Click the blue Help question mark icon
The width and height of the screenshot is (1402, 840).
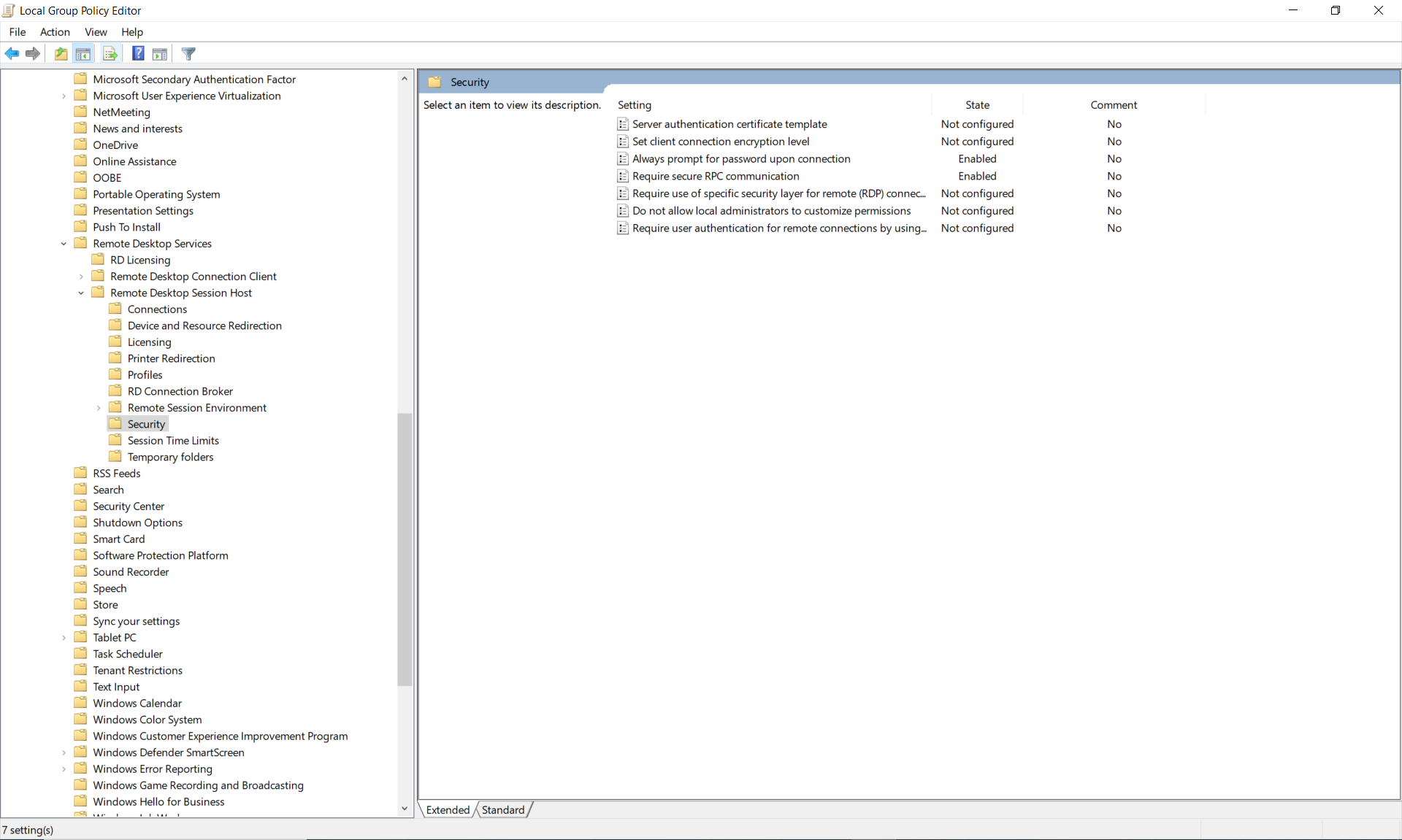138,53
